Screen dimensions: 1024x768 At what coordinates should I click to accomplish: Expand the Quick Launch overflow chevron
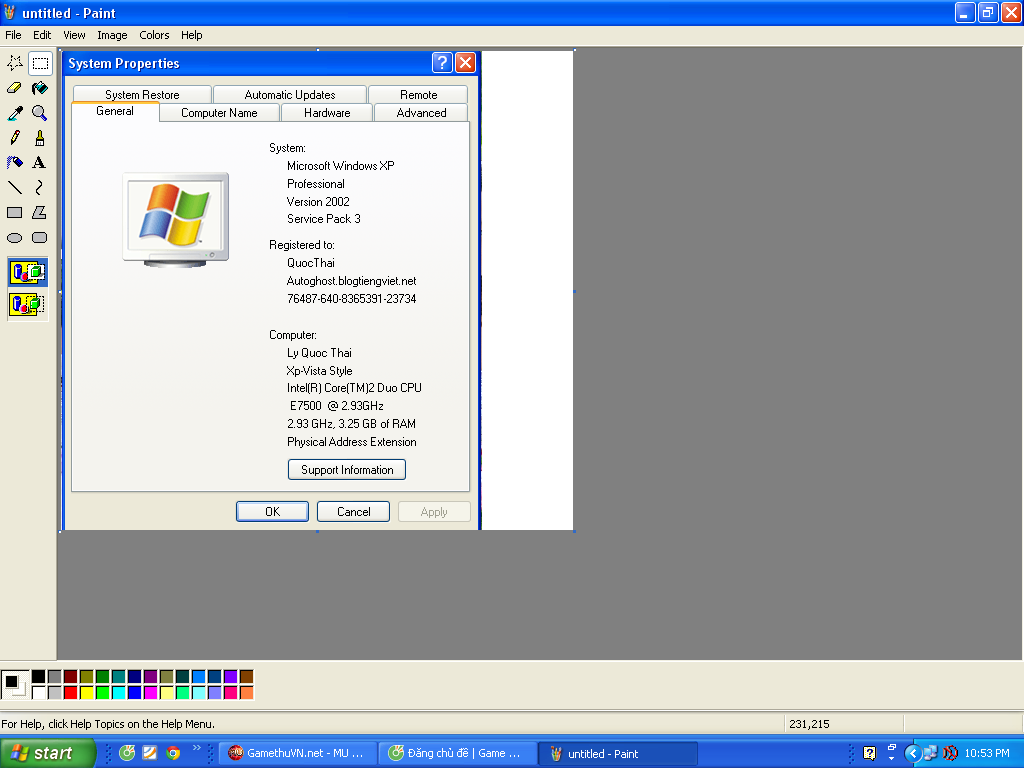tap(197, 748)
